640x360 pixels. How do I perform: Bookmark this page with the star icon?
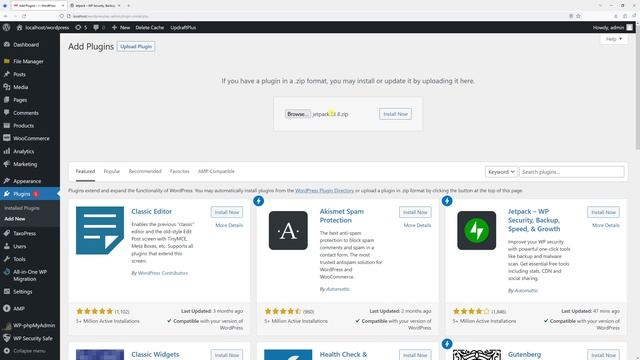click(578, 16)
